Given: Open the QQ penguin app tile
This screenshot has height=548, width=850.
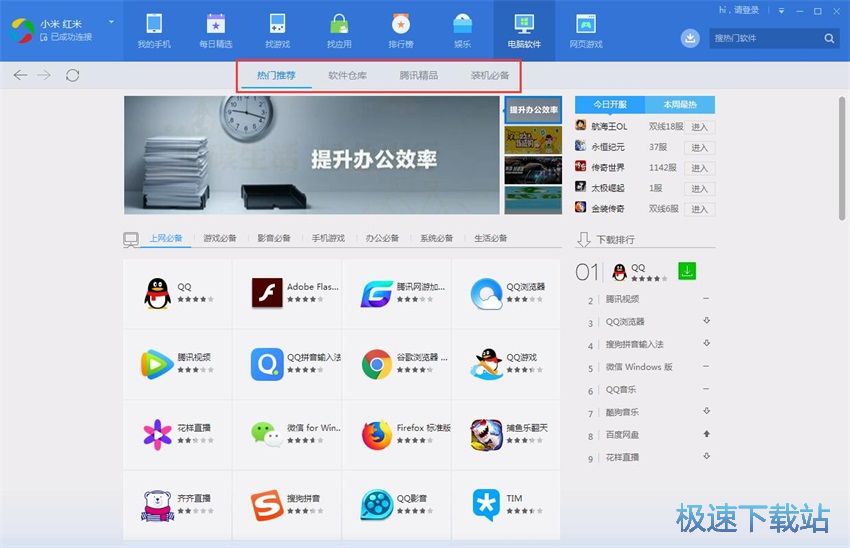Looking at the screenshot, I should click(x=178, y=293).
